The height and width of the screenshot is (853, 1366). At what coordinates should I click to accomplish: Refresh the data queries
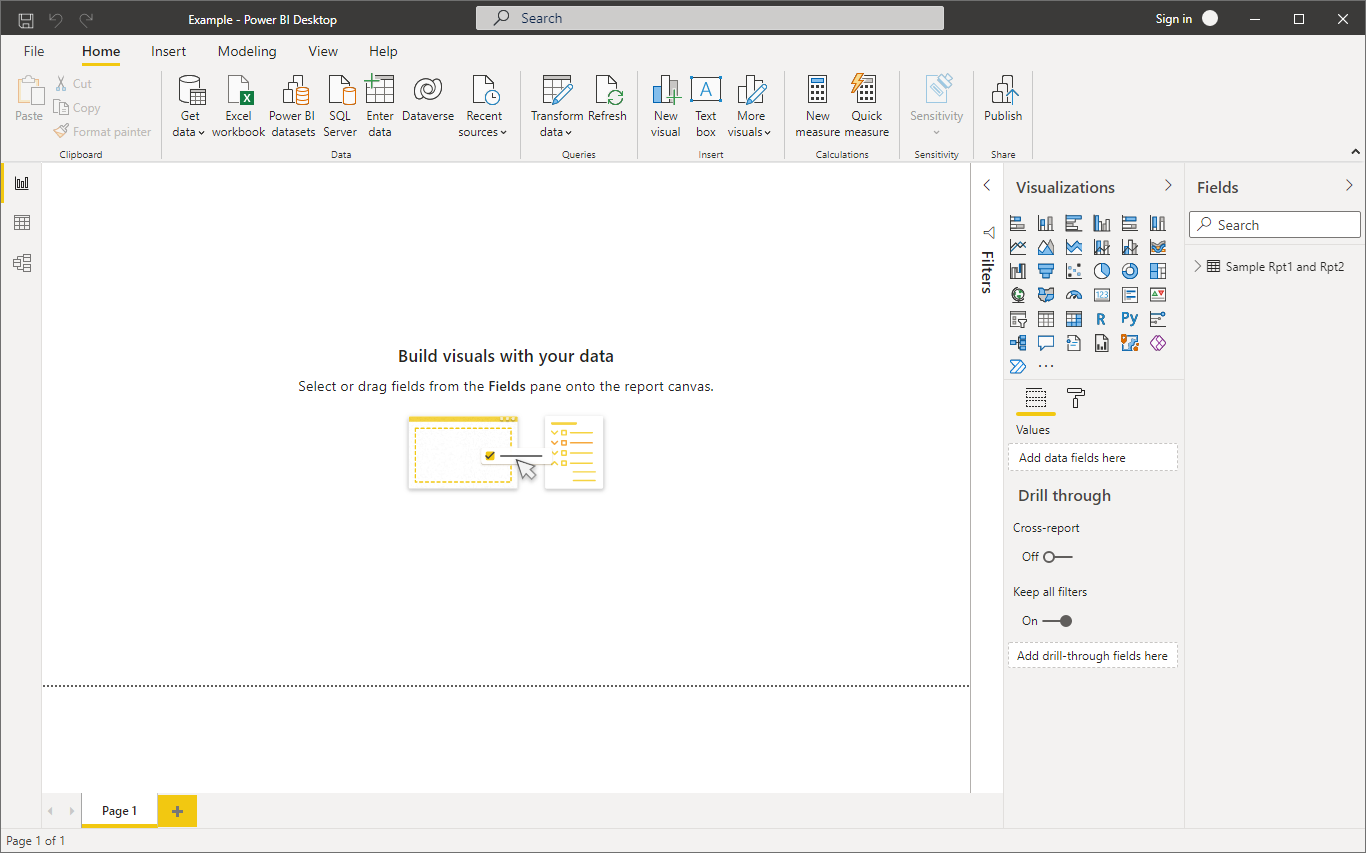[x=607, y=99]
